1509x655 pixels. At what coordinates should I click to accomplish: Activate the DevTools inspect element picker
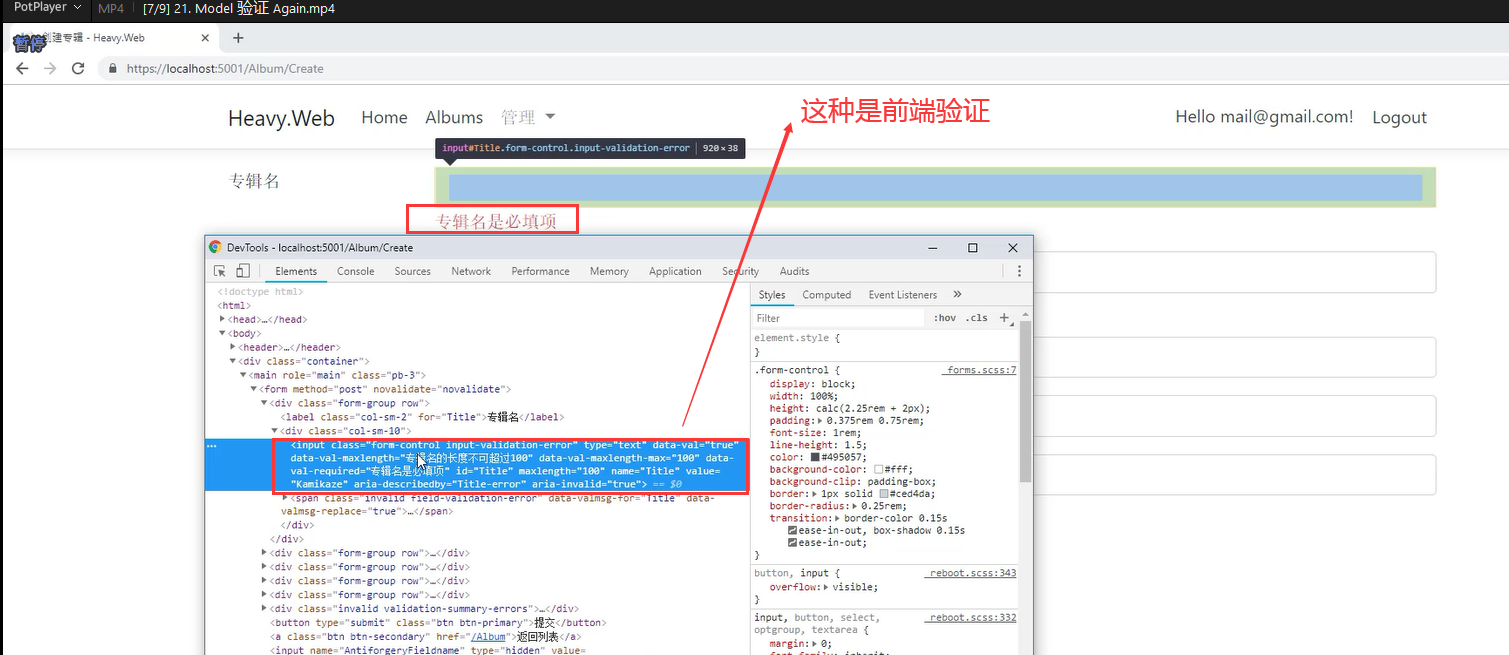[x=220, y=271]
